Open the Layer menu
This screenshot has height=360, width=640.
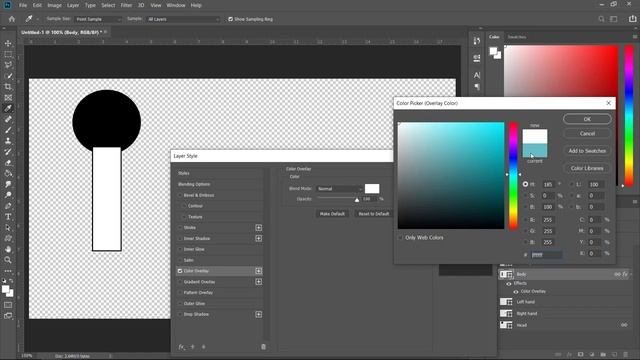(x=73, y=5)
